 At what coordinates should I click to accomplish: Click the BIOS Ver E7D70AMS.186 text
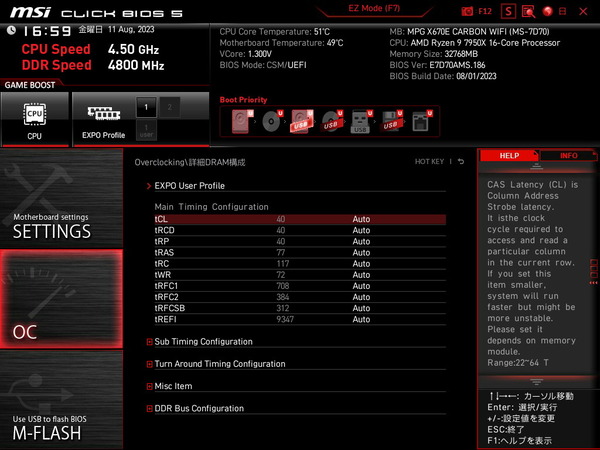pos(437,65)
